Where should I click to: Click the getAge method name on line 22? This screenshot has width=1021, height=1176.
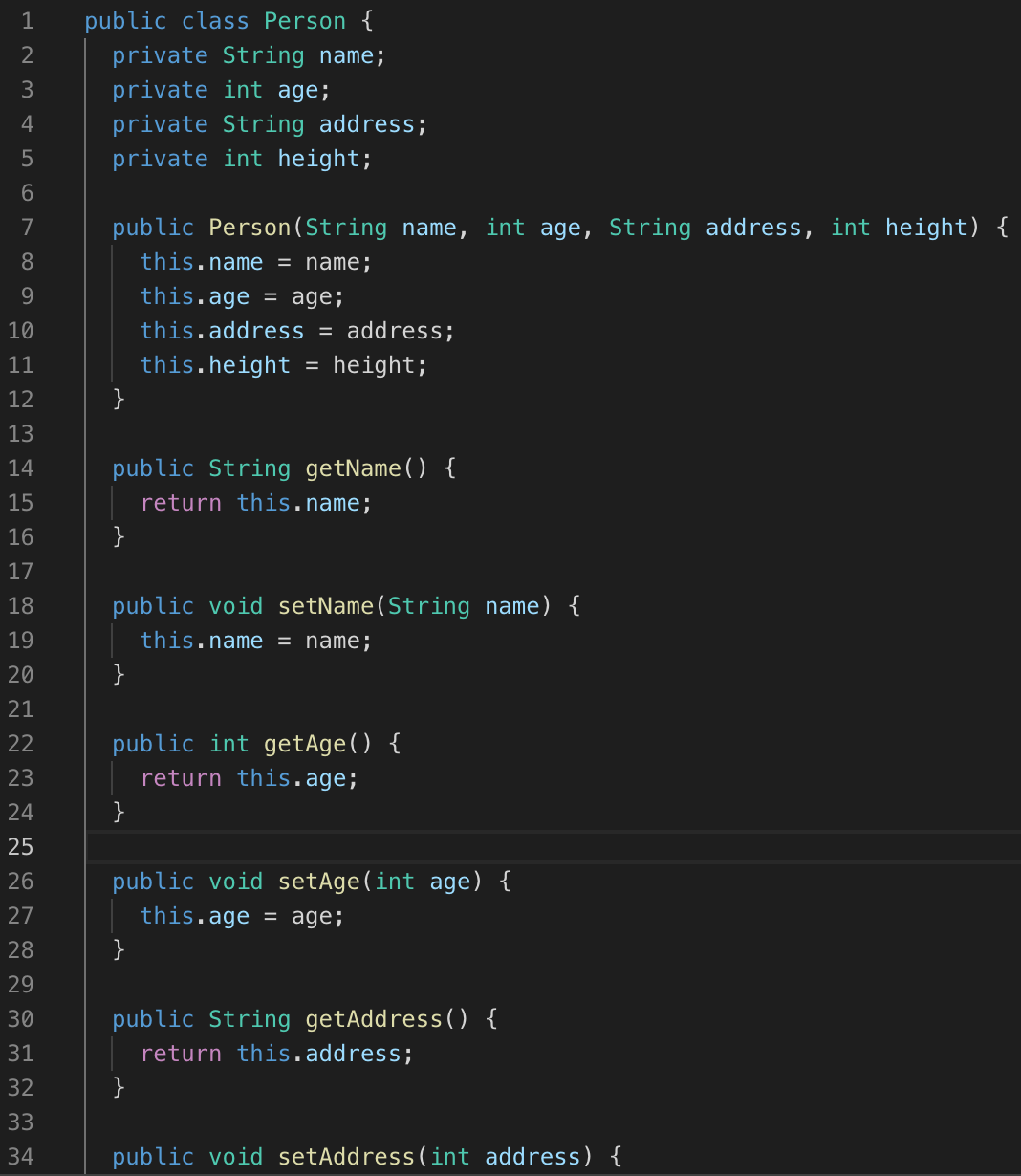coord(304,743)
